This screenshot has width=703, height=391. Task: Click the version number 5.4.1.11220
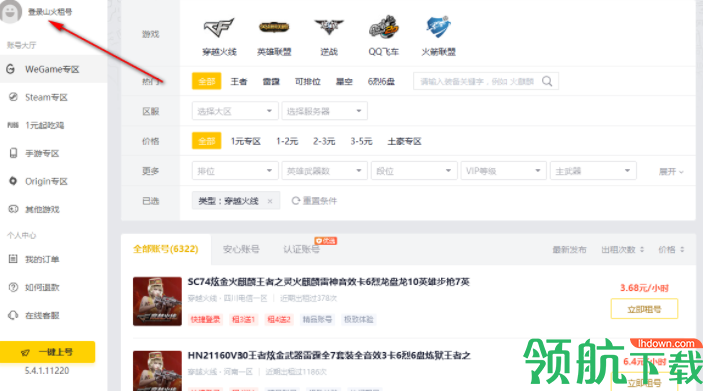[47, 371]
